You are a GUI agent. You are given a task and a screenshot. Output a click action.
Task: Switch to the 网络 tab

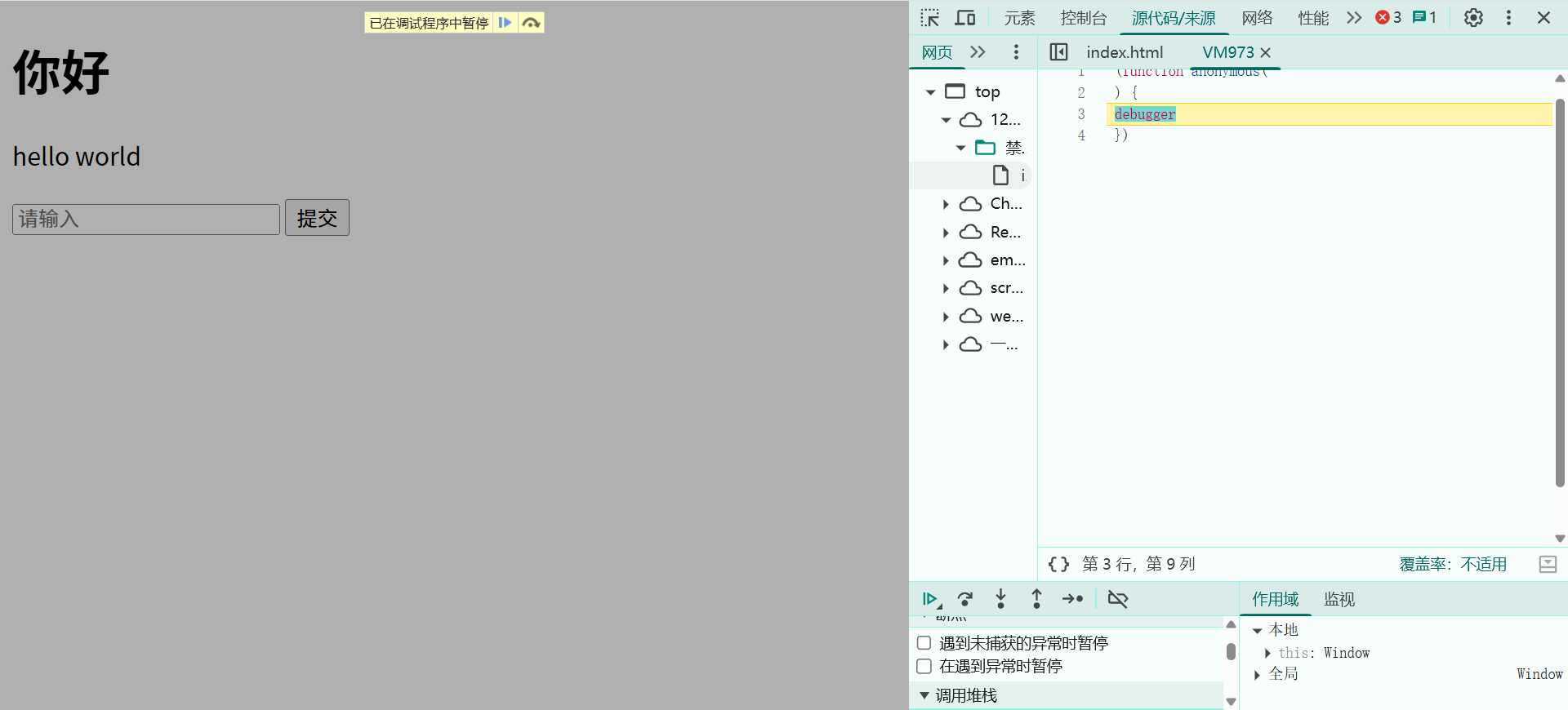tap(1257, 18)
